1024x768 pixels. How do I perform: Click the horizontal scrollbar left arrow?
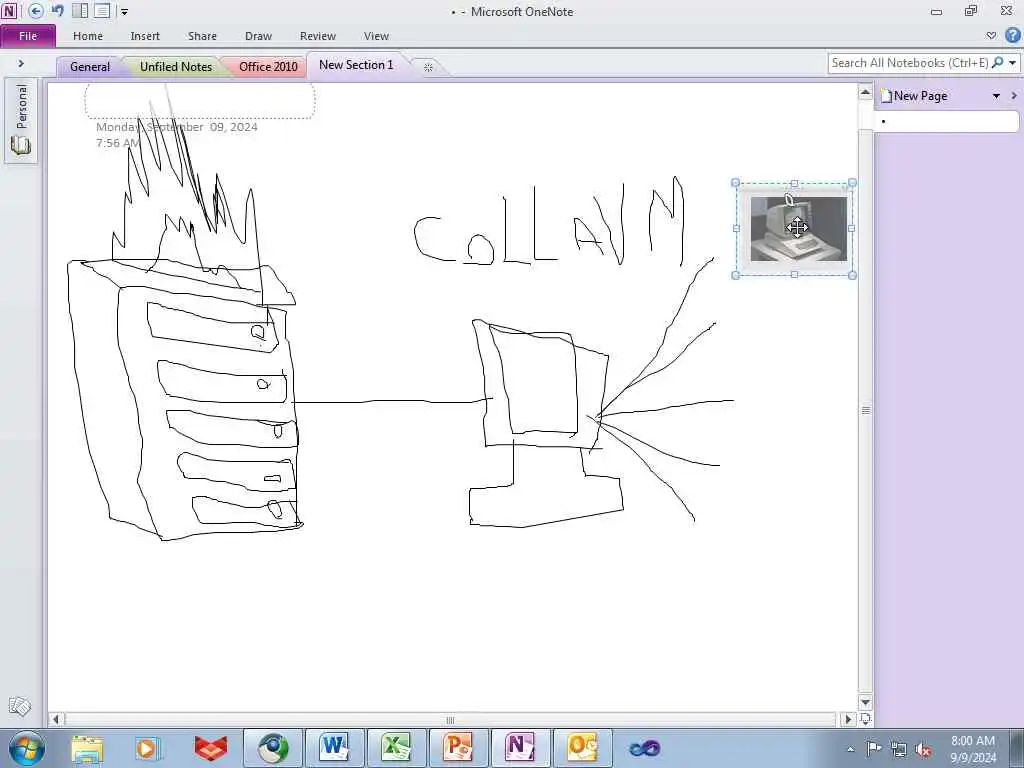point(56,720)
